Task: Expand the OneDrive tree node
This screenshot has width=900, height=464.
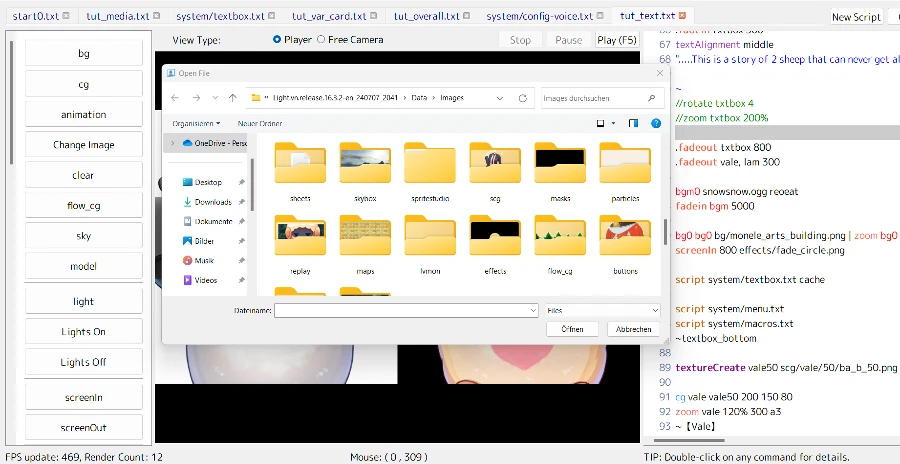Action: pyautogui.click(x=172, y=143)
